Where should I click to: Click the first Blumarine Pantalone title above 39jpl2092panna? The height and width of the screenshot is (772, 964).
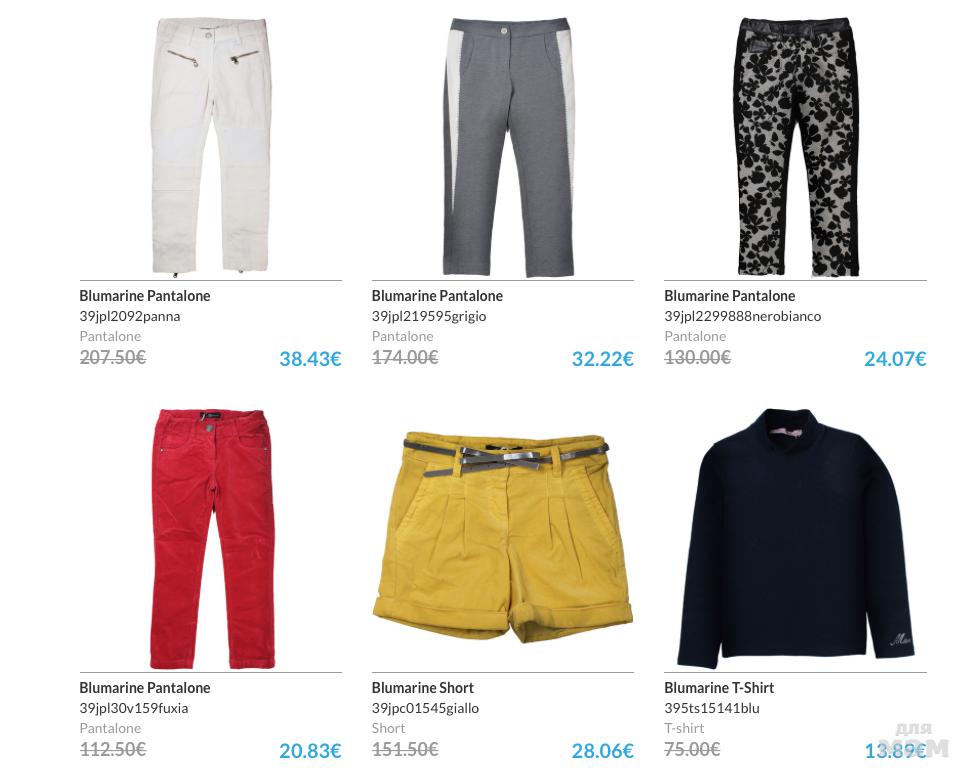[x=144, y=296]
